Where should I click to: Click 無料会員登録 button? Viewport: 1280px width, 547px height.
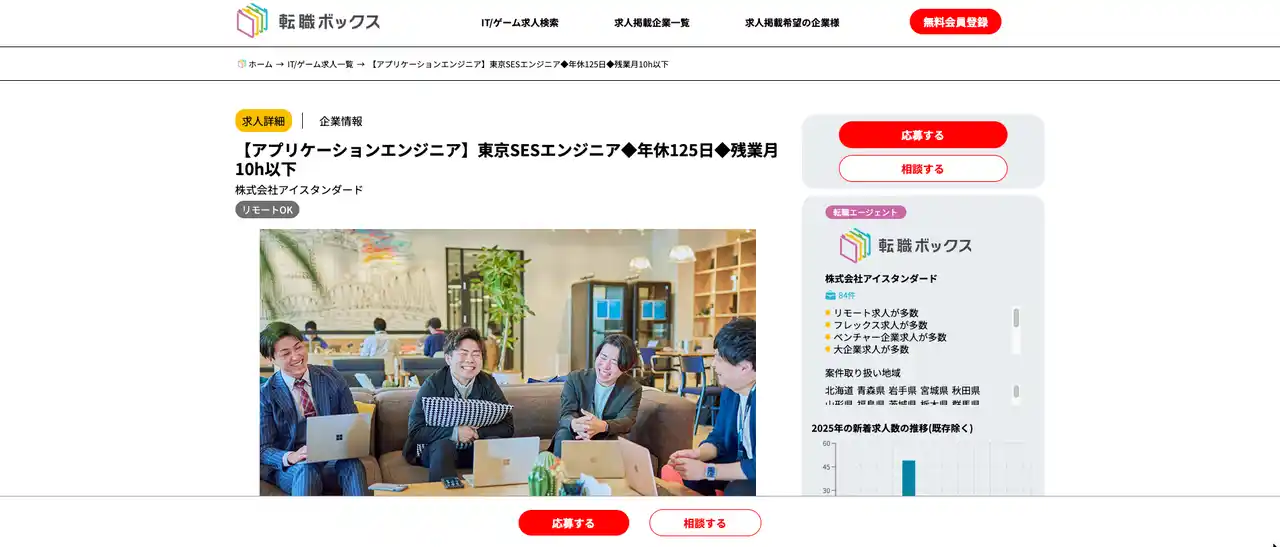point(955,21)
